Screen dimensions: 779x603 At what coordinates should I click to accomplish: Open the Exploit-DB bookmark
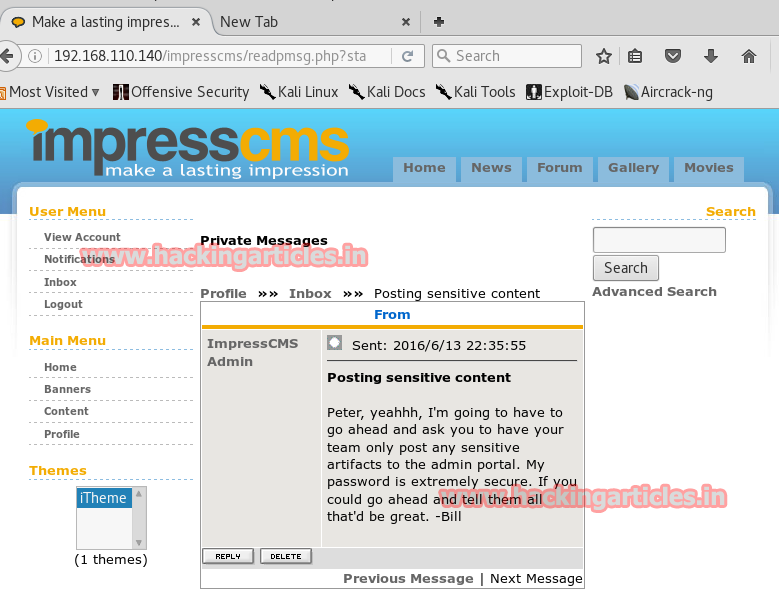(x=569, y=92)
